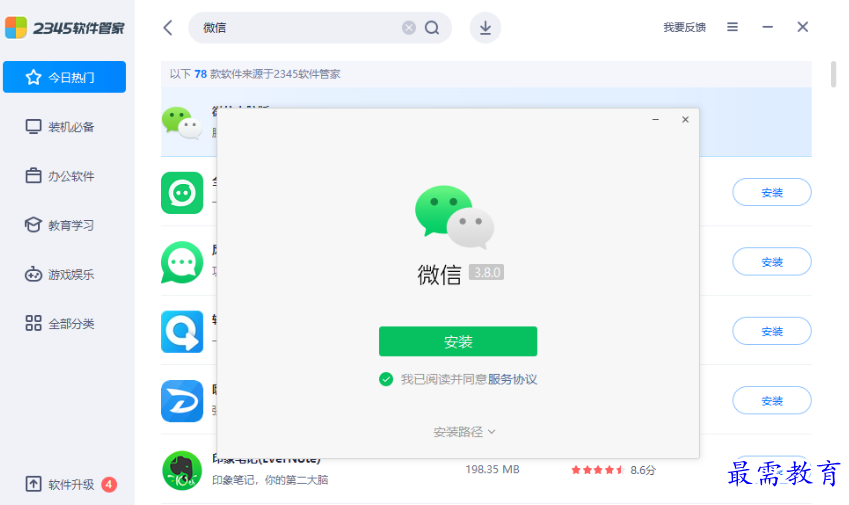This screenshot has width=849, height=505.
Task: Click the magnifier search icon
Action: click(432, 28)
